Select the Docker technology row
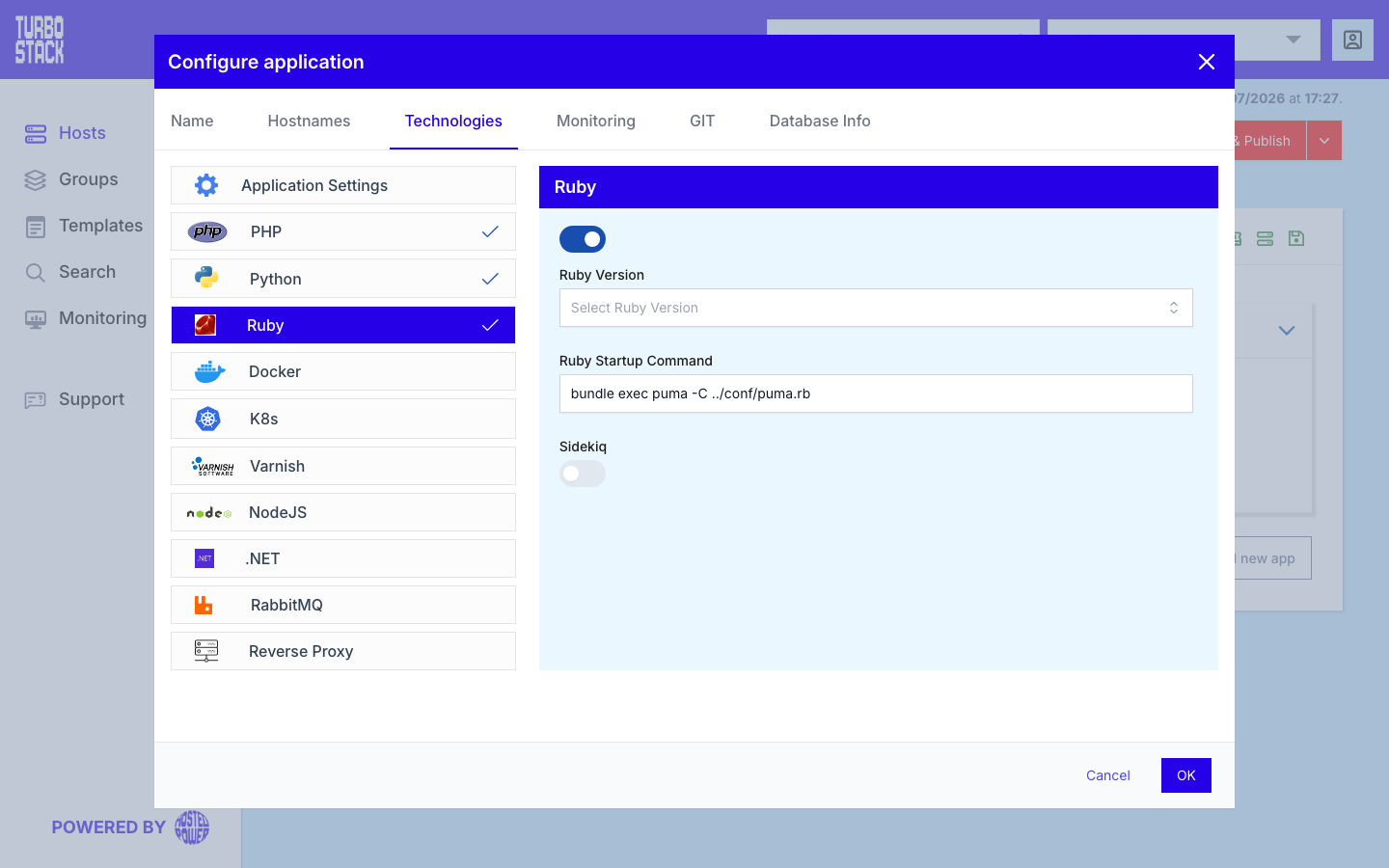 pyautogui.click(x=343, y=371)
